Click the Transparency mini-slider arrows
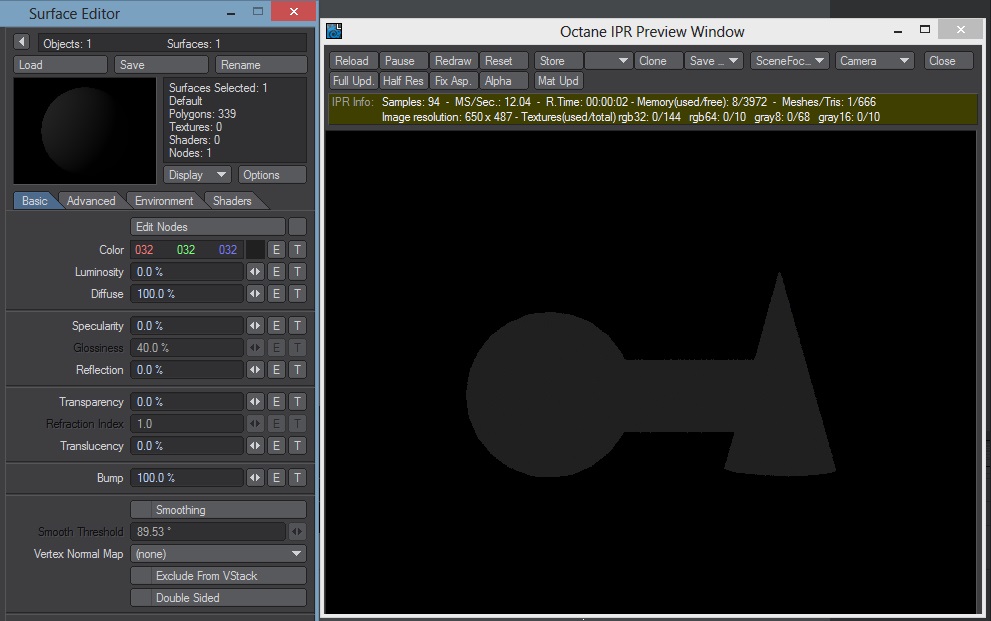Viewport: 991px width, 621px height. 255,402
